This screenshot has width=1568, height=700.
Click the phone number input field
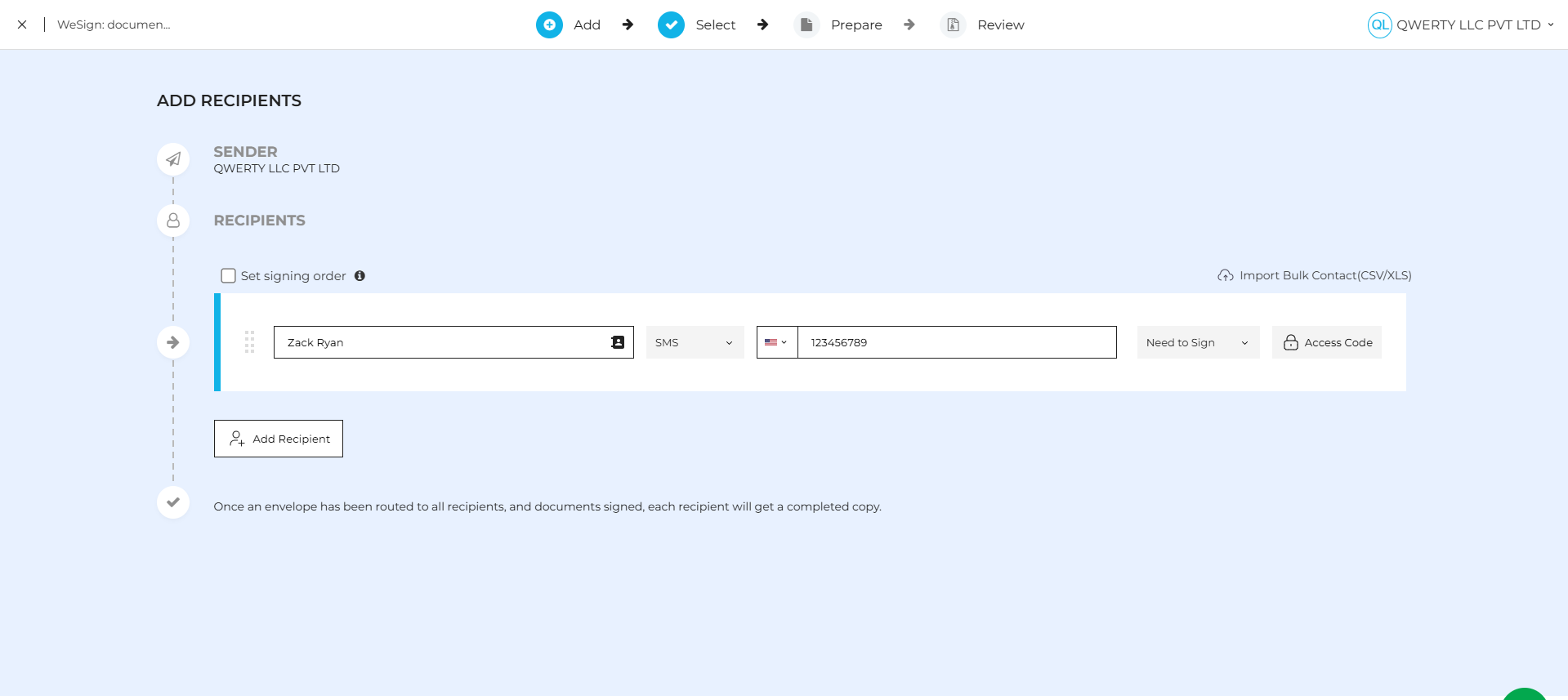pyautogui.click(x=956, y=342)
